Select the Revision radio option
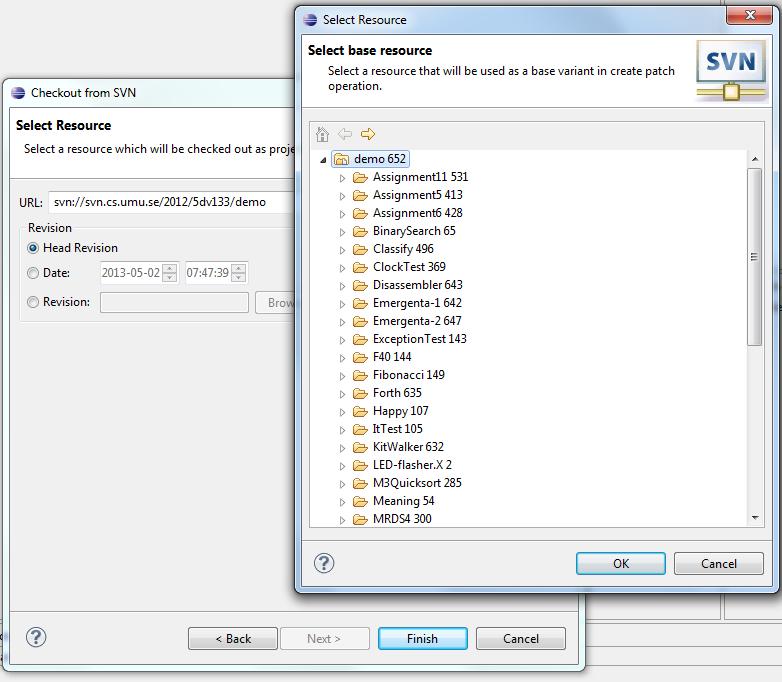 click(x=33, y=302)
